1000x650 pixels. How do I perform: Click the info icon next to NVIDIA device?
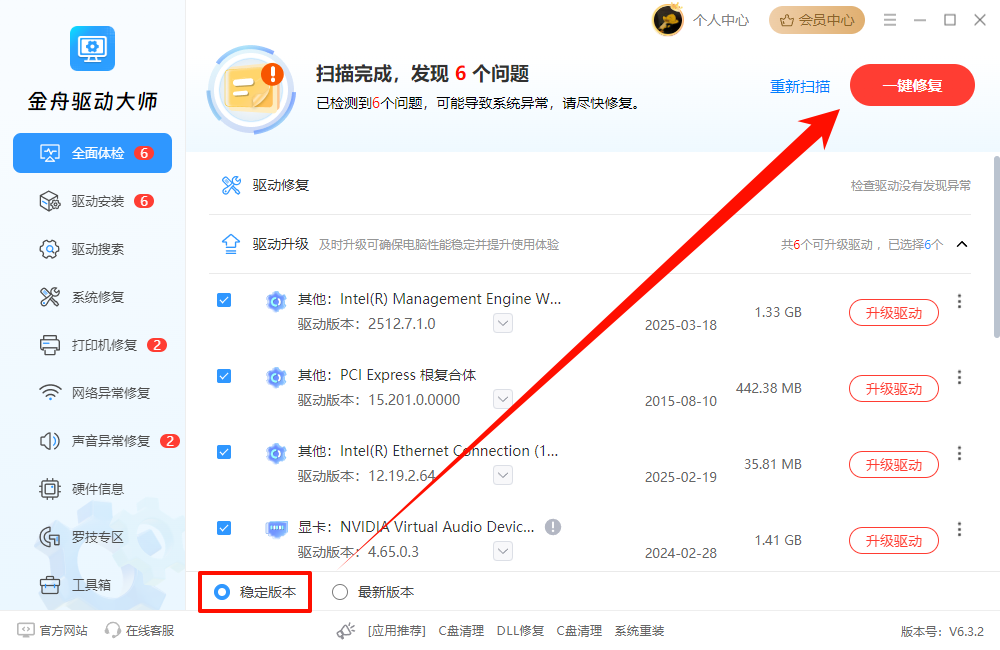coord(553,527)
